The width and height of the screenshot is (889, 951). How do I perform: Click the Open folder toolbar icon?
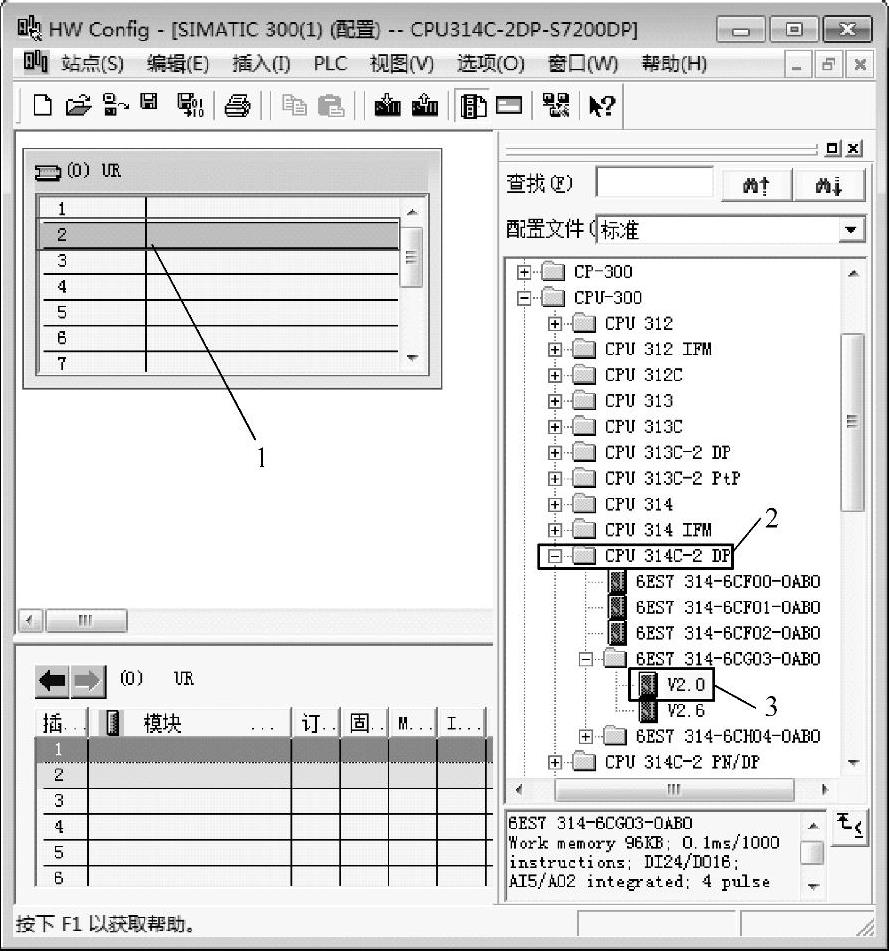(x=78, y=106)
